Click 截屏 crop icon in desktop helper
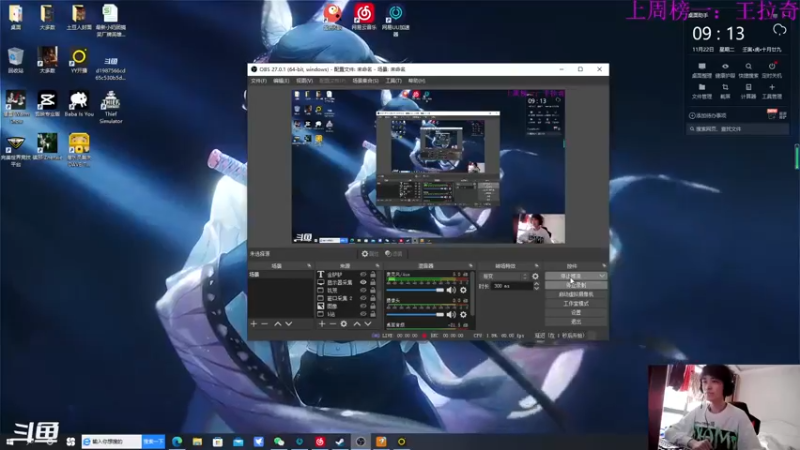Screen dimensions: 800x450 tap(725, 88)
